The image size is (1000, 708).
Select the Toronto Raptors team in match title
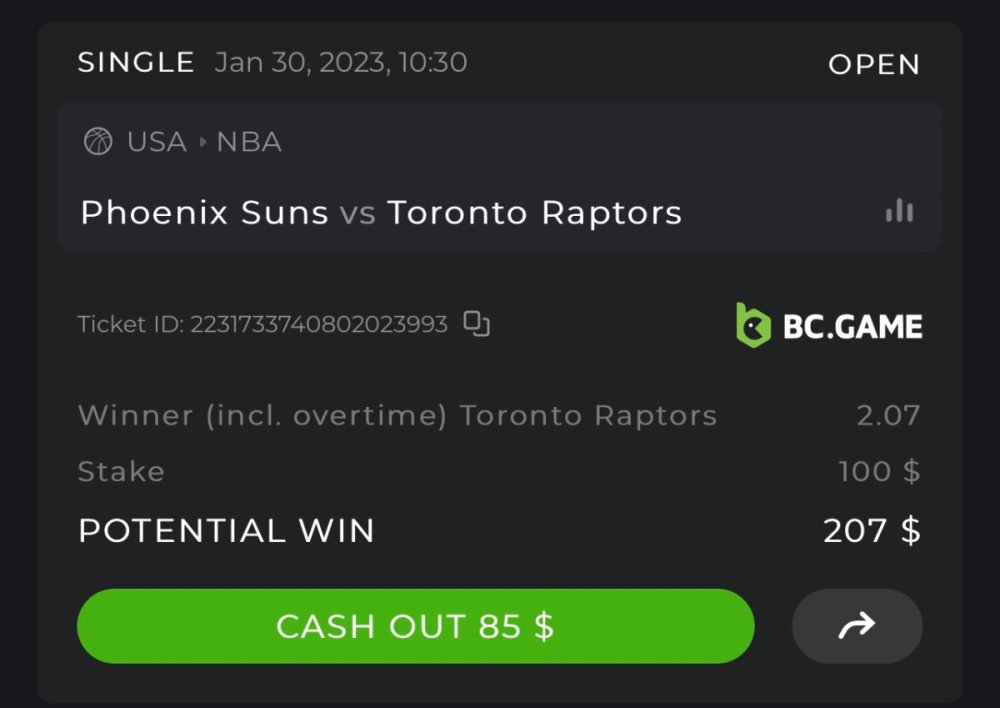coord(534,213)
